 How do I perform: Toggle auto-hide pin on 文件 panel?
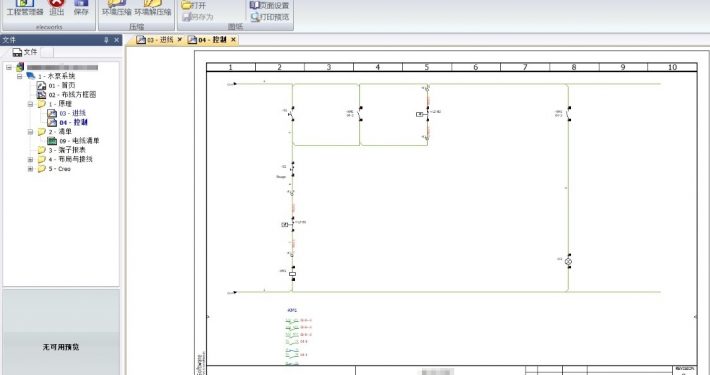click(106, 40)
